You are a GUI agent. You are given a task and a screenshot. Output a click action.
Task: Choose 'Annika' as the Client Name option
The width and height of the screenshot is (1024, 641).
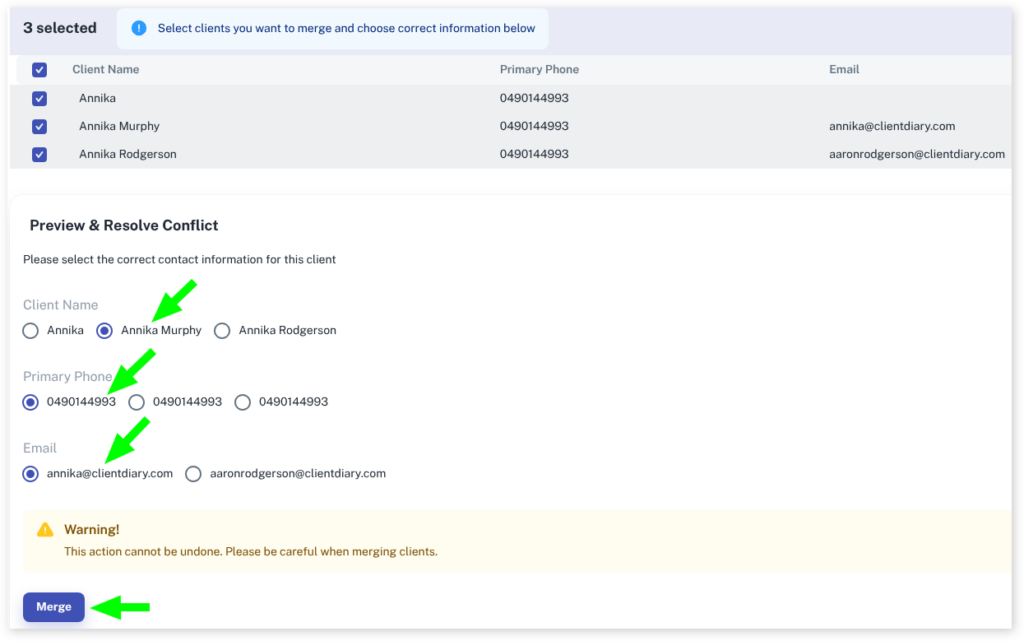(31, 330)
